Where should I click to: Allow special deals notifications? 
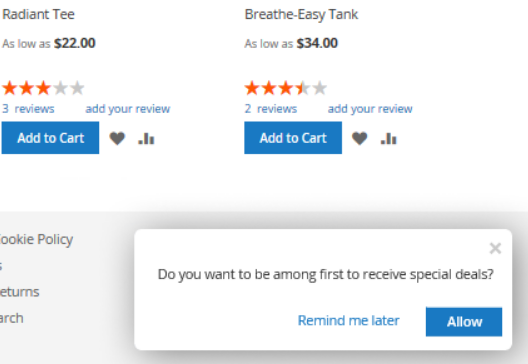tap(464, 322)
